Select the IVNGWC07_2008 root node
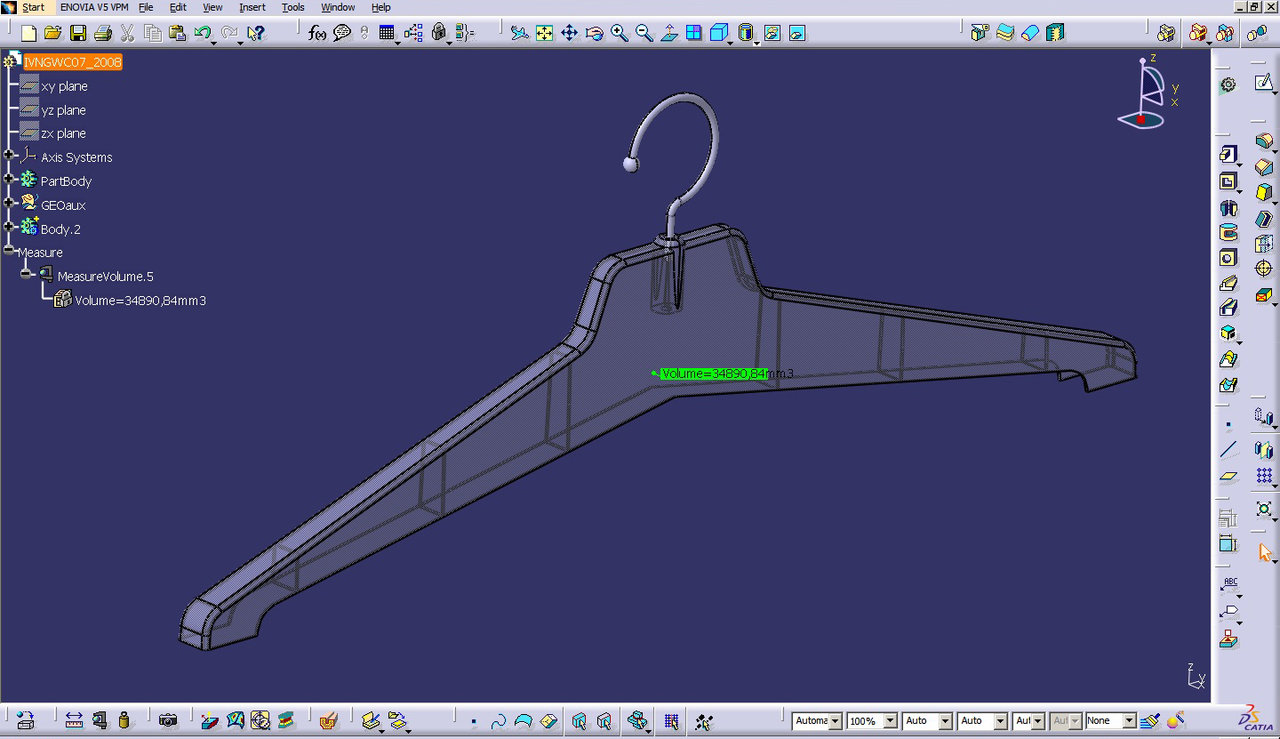 pos(73,62)
